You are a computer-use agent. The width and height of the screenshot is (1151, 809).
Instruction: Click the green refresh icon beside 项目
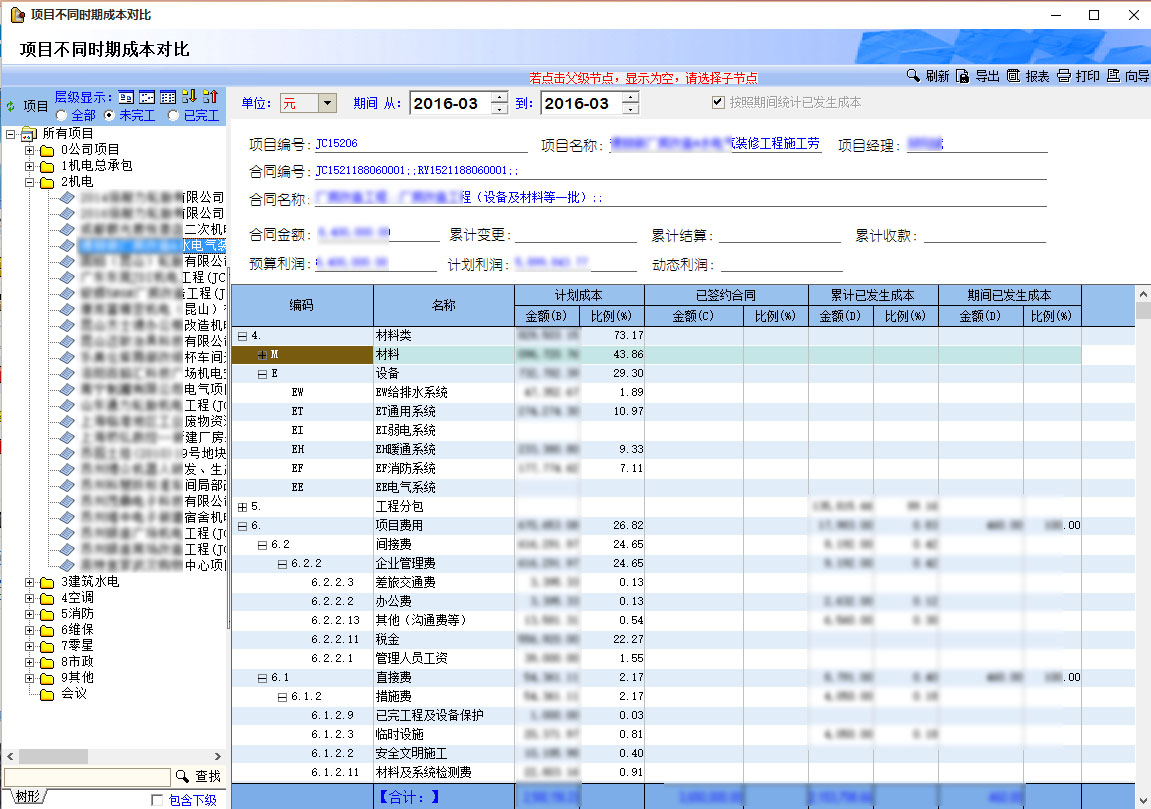(x=11, y=106)
